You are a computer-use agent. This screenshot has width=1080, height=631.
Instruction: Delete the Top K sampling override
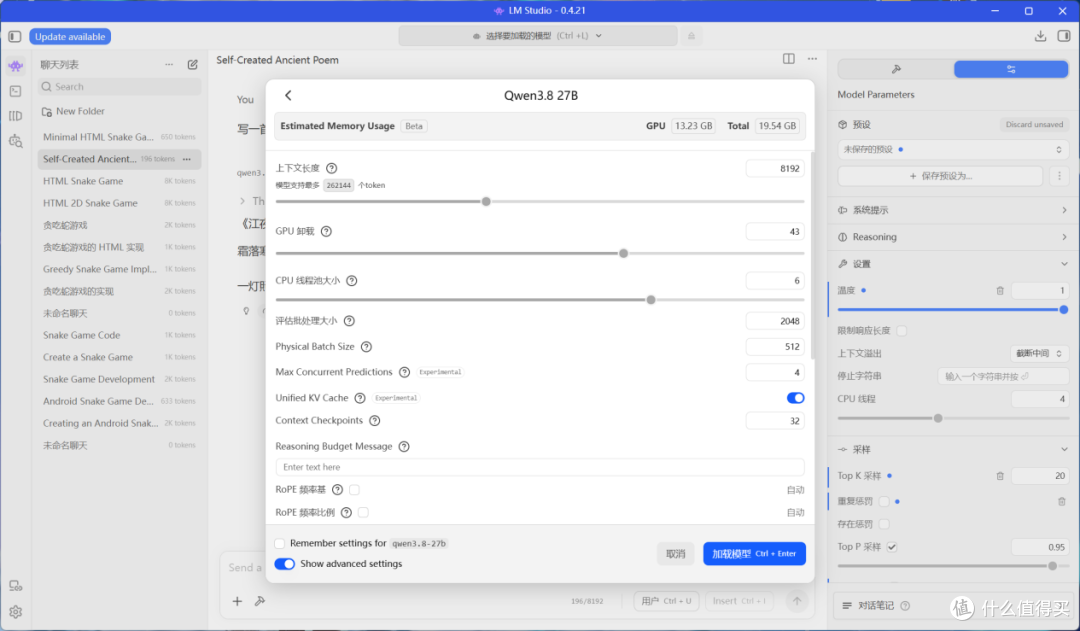coord(1000,476)
